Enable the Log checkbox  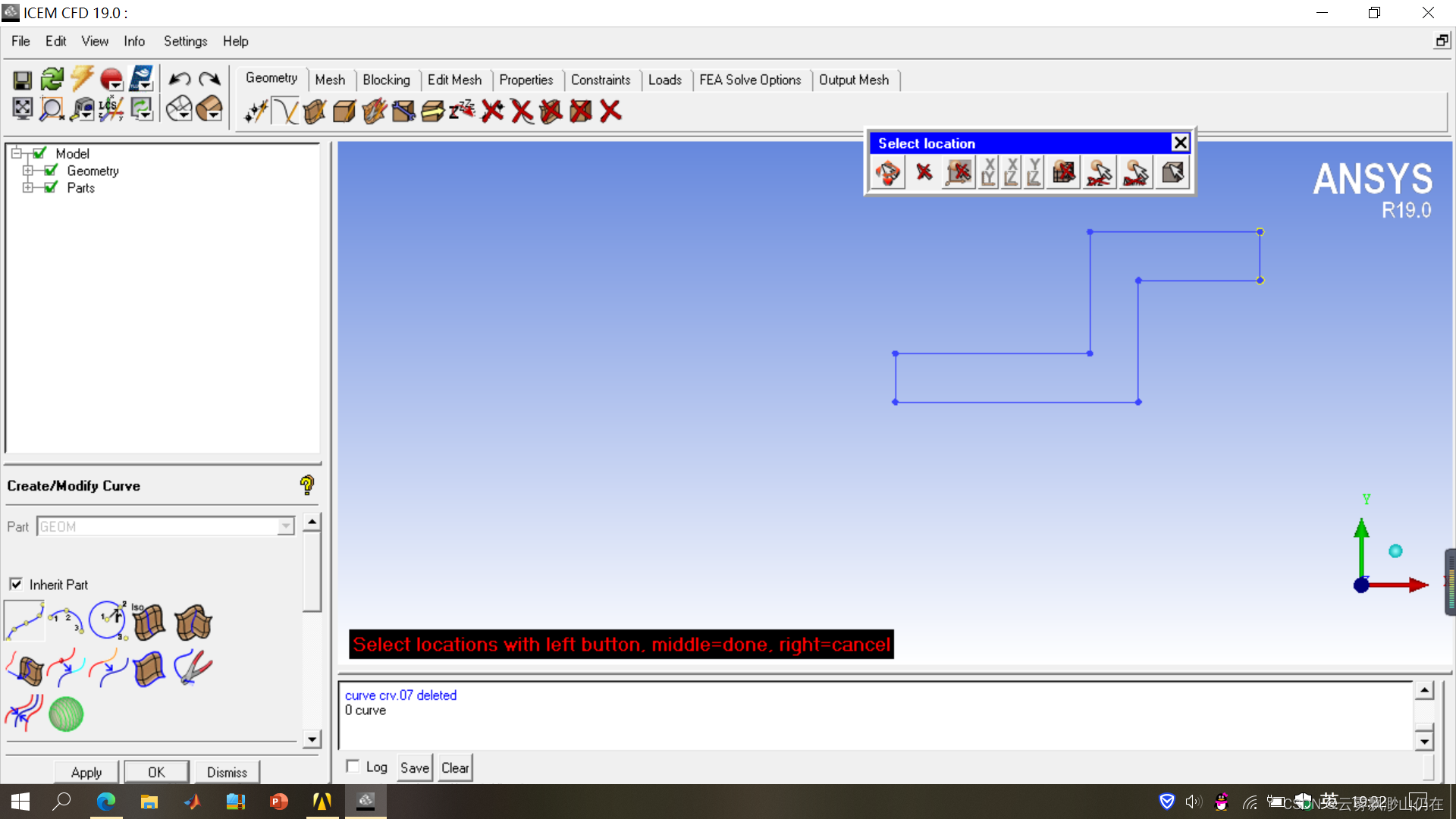point(353,766)
